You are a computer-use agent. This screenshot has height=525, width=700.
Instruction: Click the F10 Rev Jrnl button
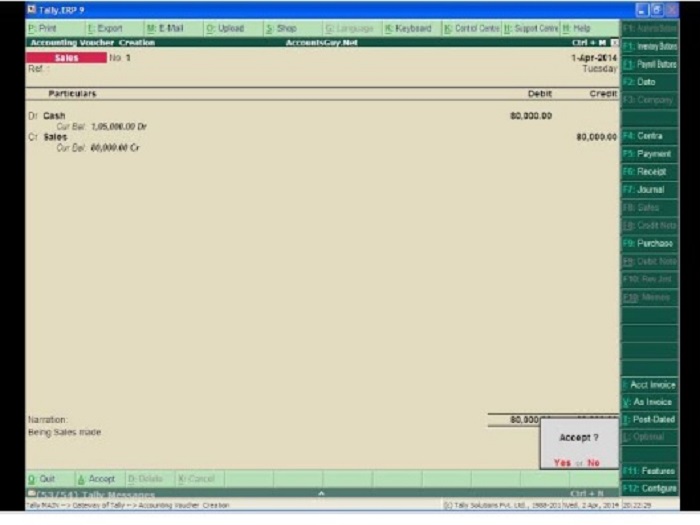[x=650, y=279]
